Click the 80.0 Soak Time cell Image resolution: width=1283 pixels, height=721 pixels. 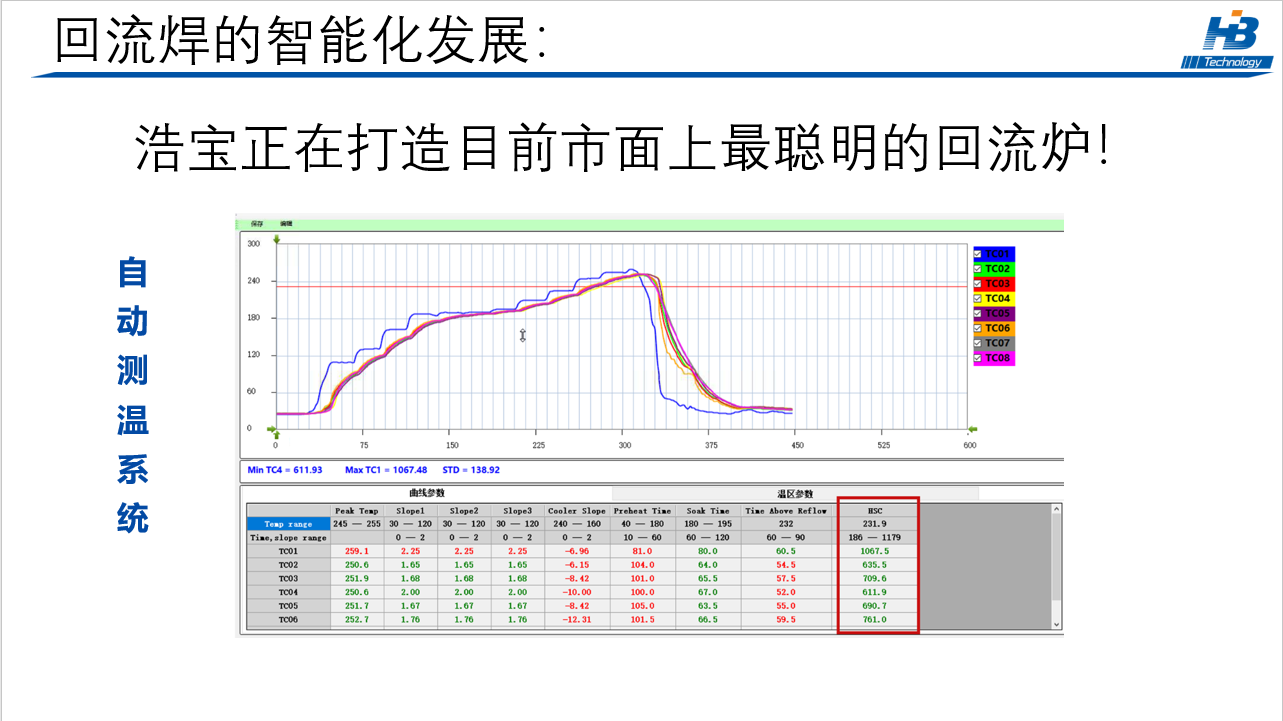708,551
